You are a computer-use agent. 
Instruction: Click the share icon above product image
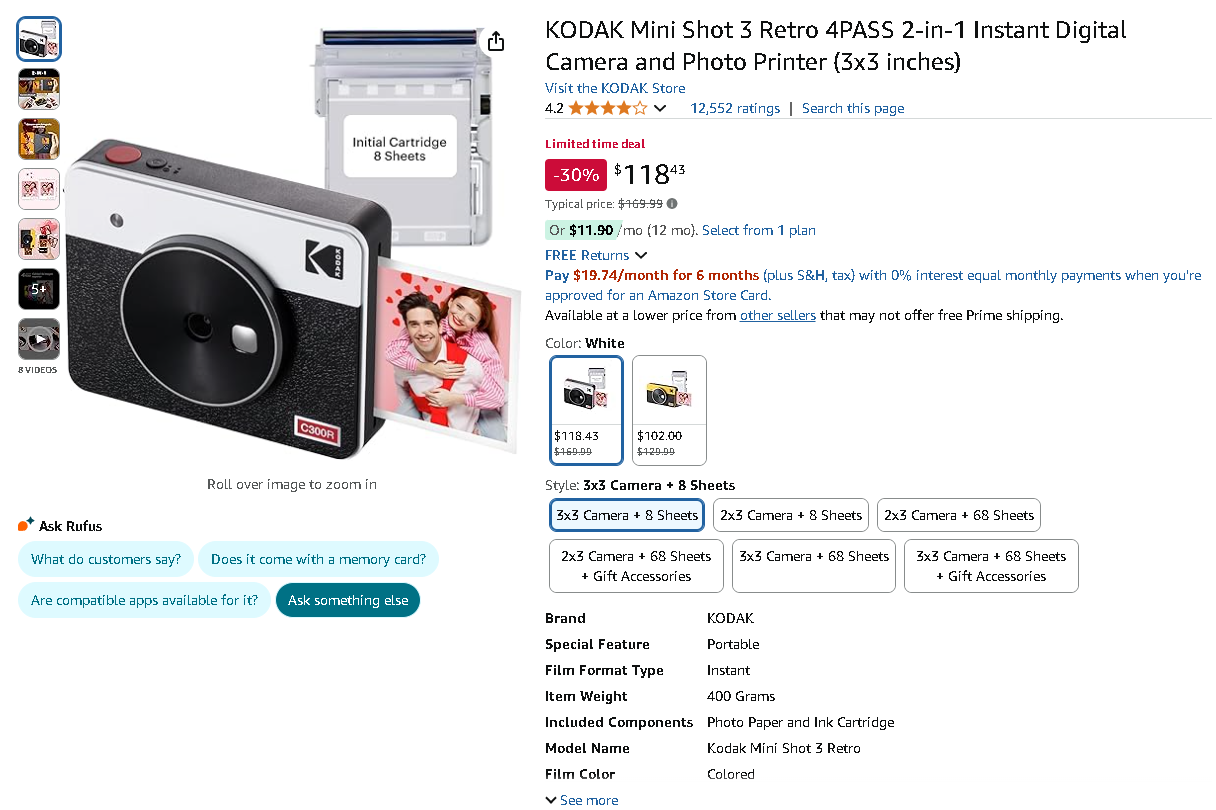click(496, 41)
